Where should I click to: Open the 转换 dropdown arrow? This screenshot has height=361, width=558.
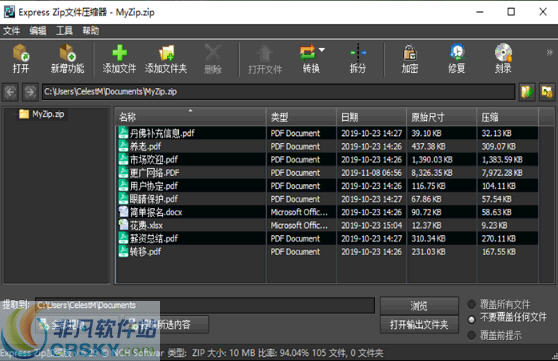pyautogui.click(x=322, y=50)
